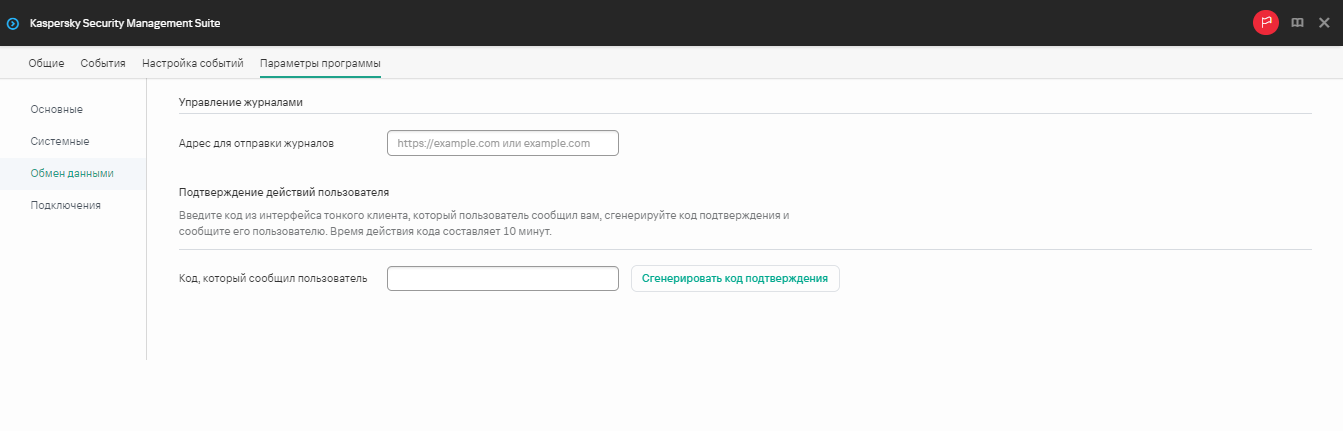Open the help book icon
1343x431 pixels.
pyautogui.click(x=1297, y=23)
